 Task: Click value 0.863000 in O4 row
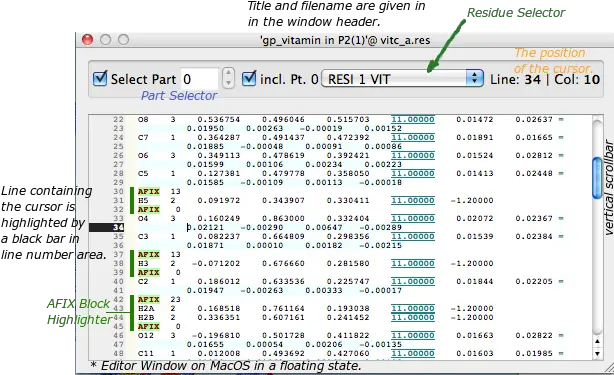tap(283, 218)
